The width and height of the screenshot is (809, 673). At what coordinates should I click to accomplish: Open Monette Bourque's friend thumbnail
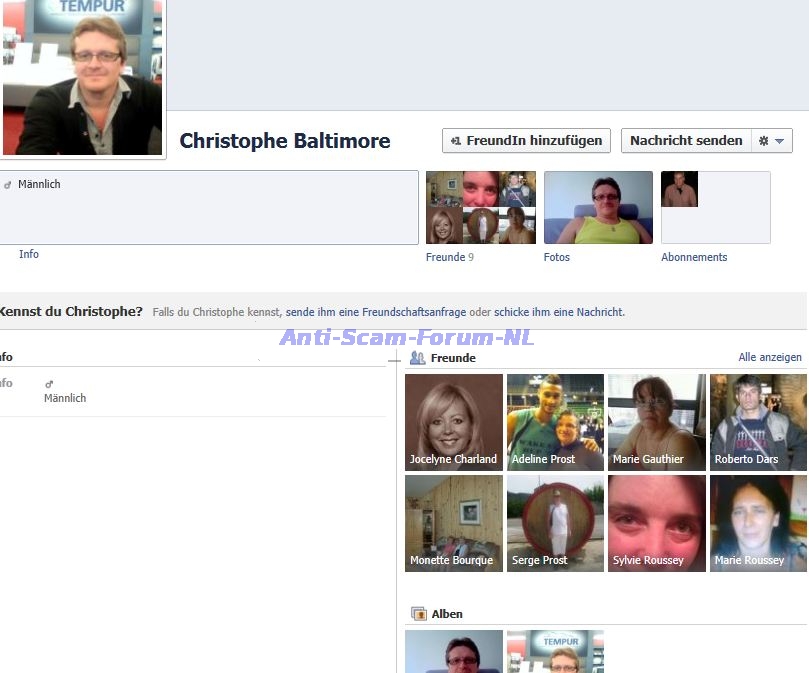pos(453,523)
